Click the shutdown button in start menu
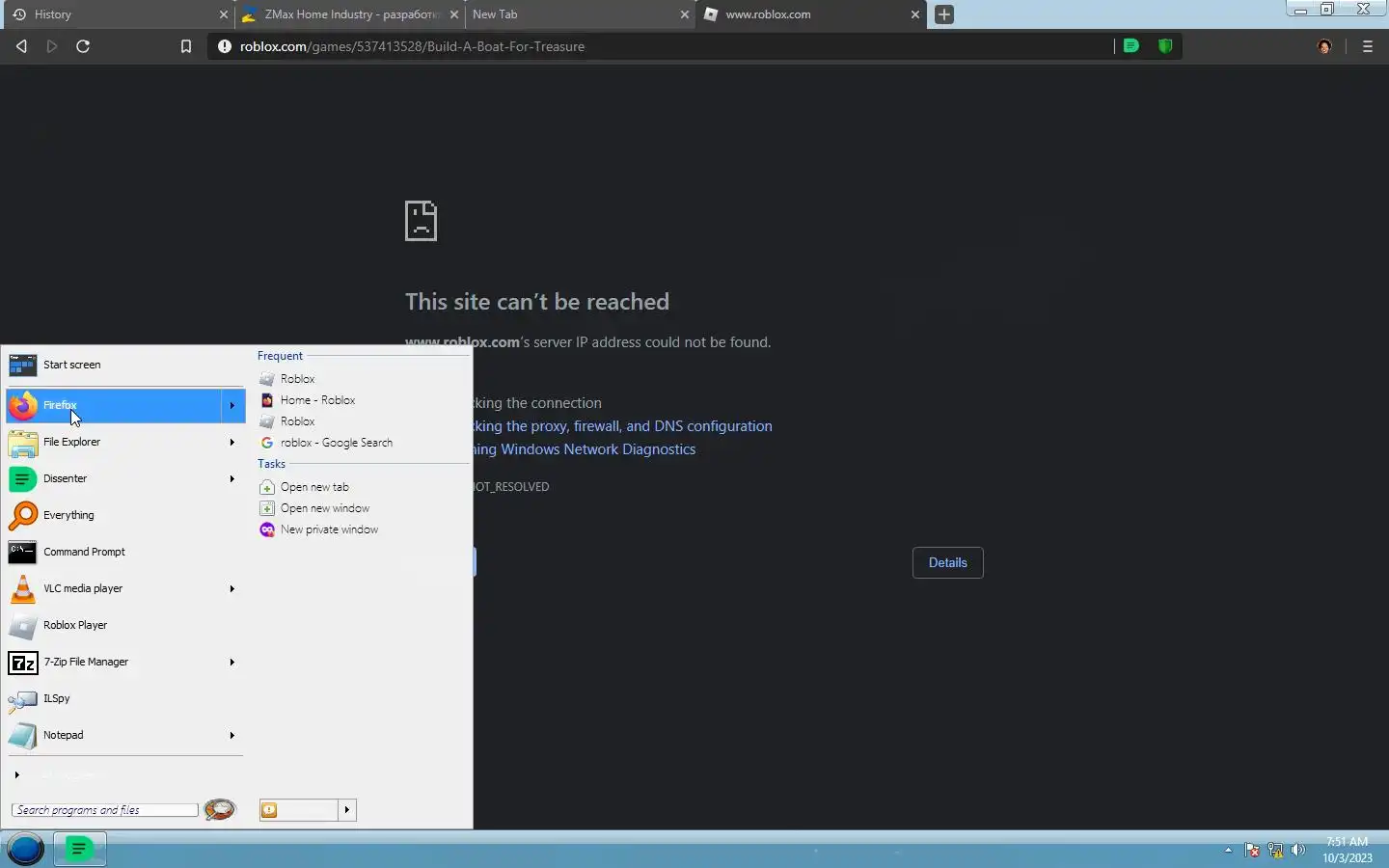1389x868 pixels. click(x=298, y=809)
